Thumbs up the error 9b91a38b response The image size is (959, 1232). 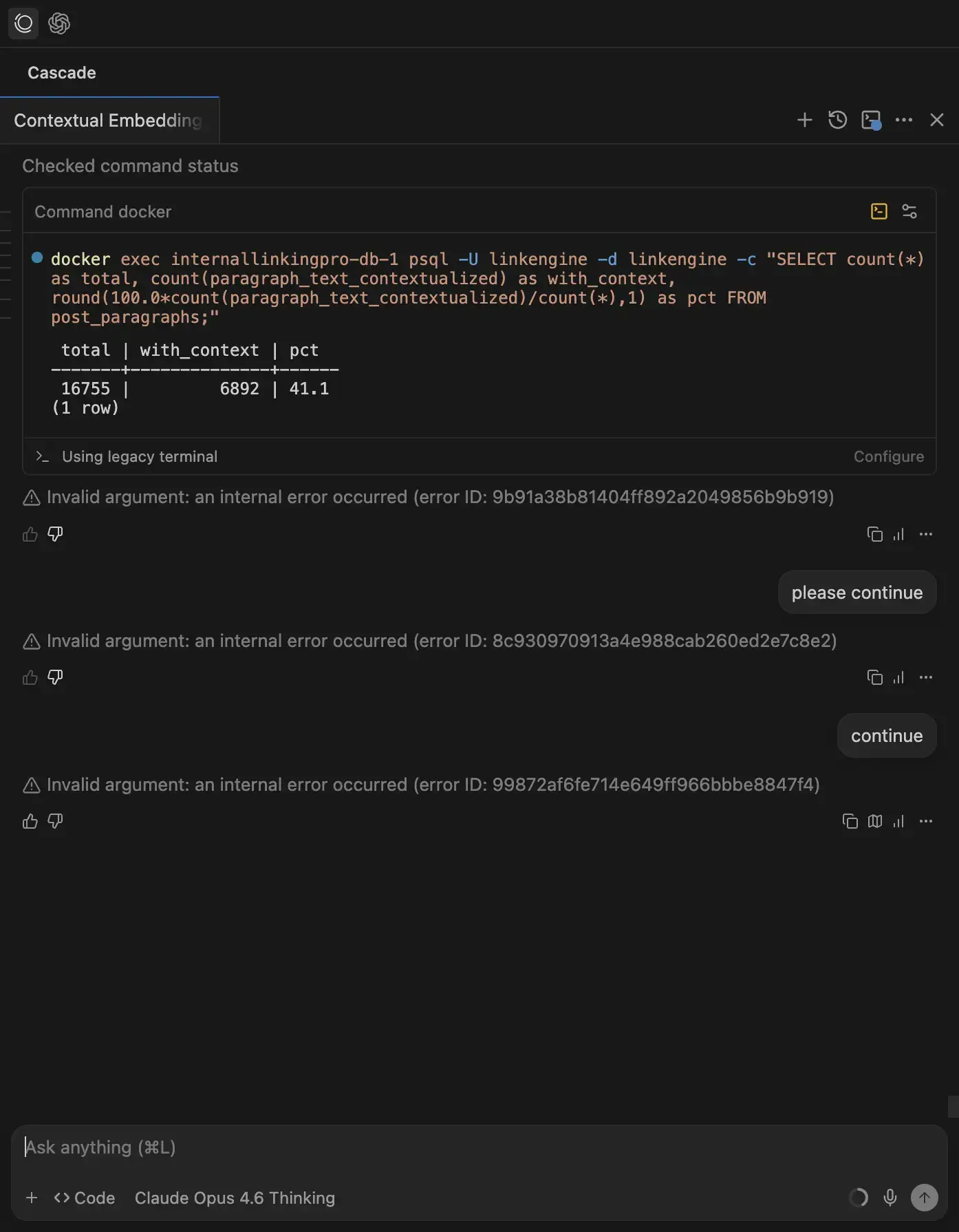tap(30, 534)
